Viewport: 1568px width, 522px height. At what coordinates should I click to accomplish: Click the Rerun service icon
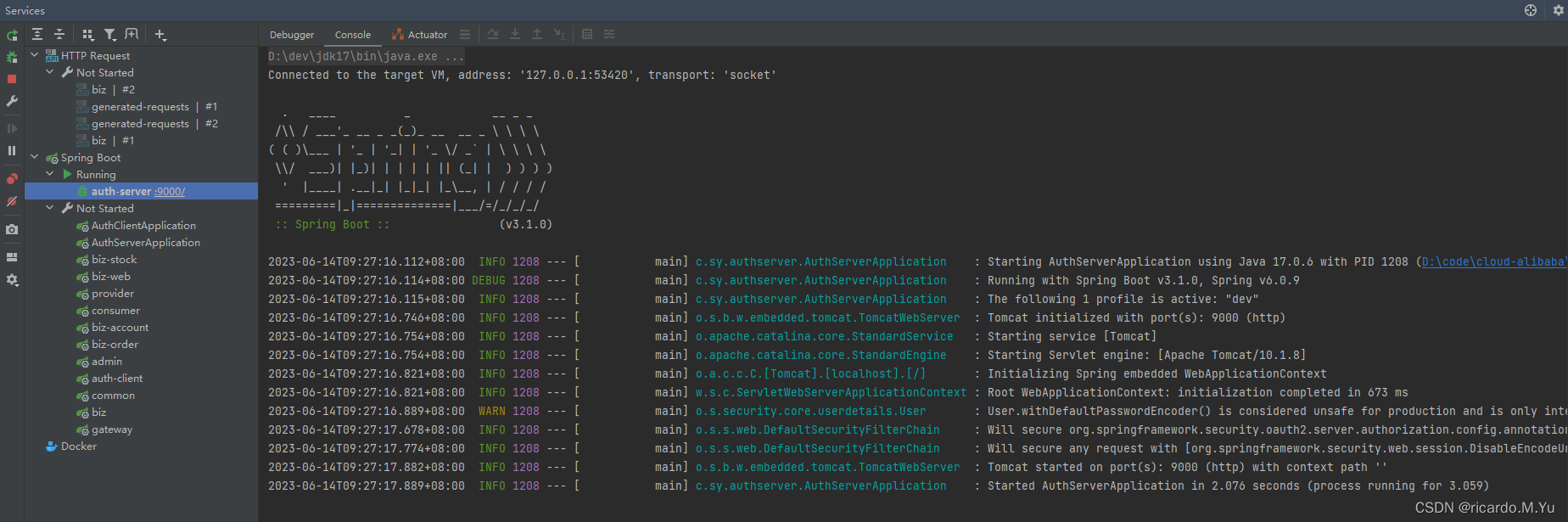point(12,36)
